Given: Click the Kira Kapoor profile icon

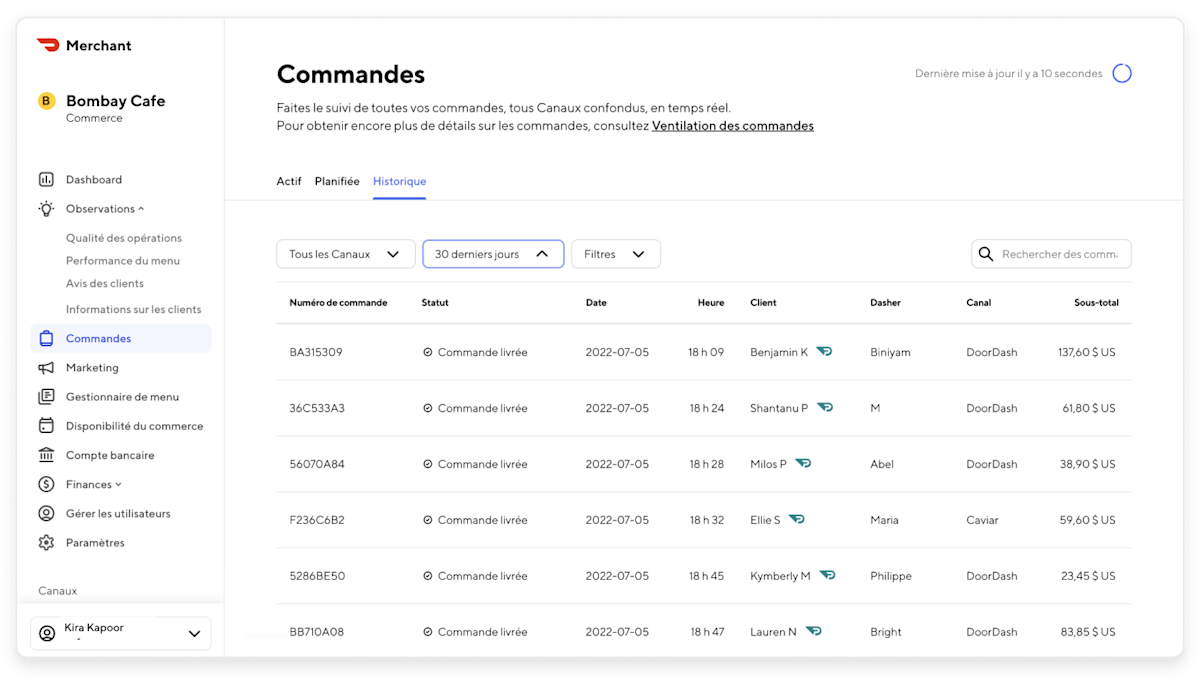Looking at the screenshot, I should tap(46, 633).
